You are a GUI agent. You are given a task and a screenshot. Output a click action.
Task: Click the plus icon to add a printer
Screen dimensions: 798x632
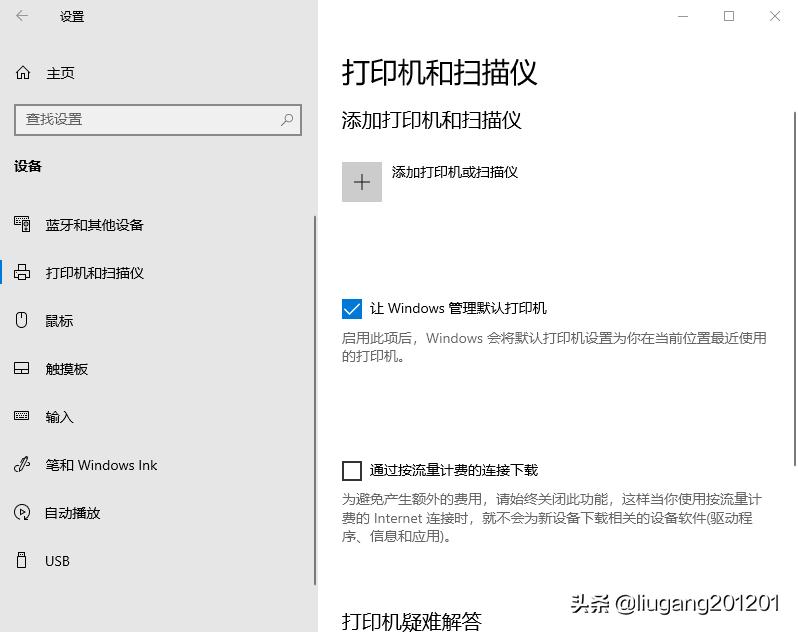(362, 182)
